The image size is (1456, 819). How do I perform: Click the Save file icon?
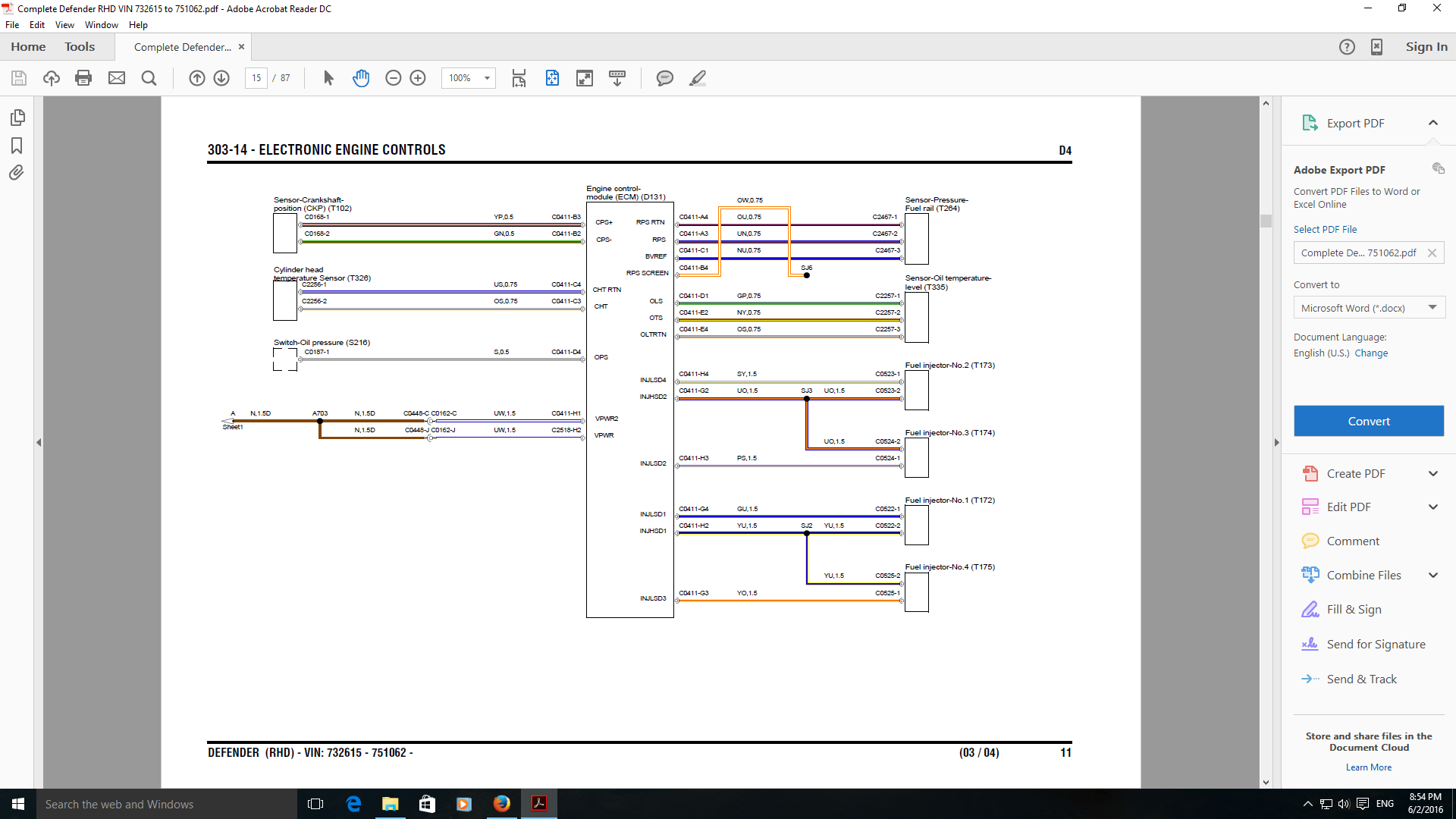point(19,78)
